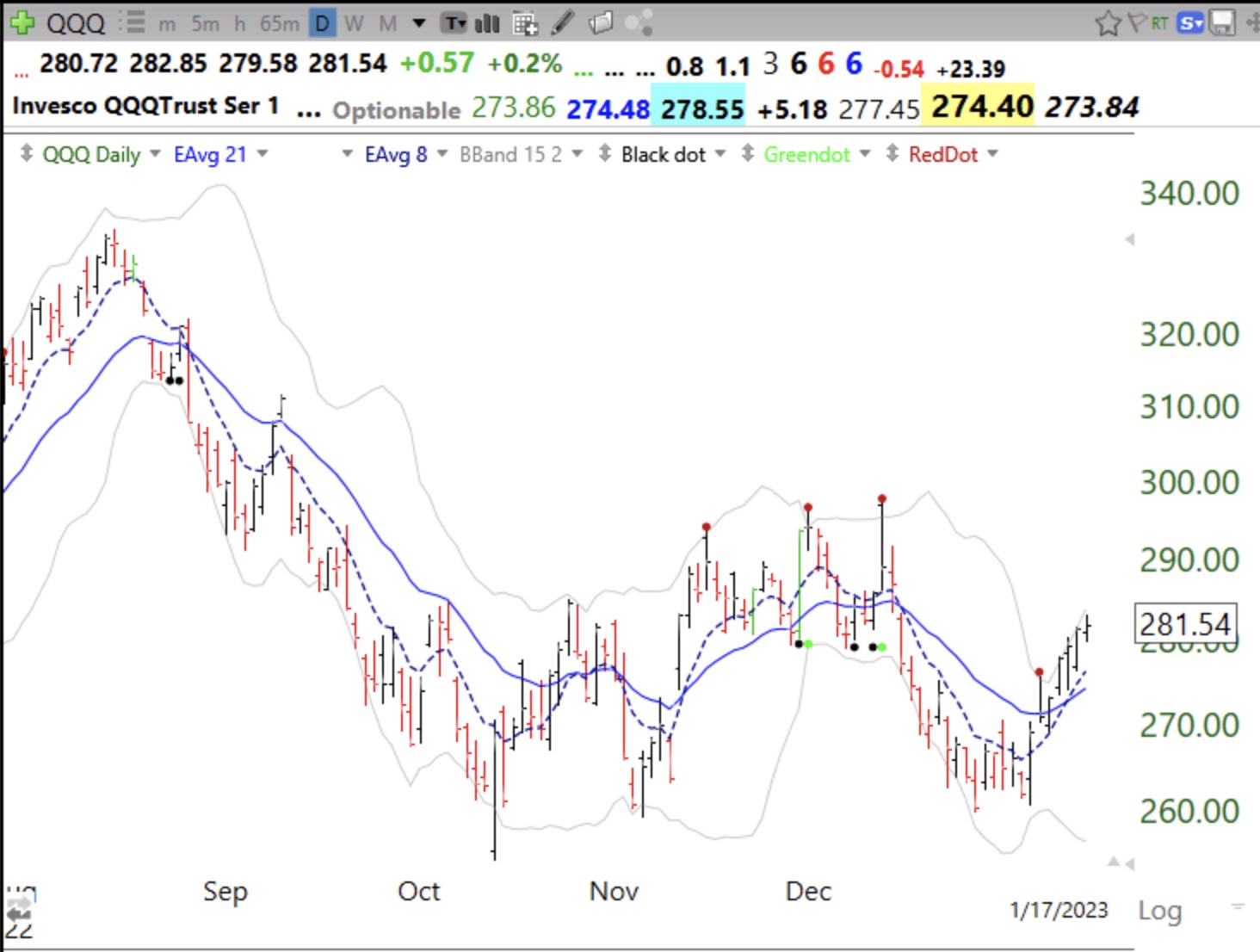Open the bar chart style icon

pyautogui.click(x=487, y=23)
